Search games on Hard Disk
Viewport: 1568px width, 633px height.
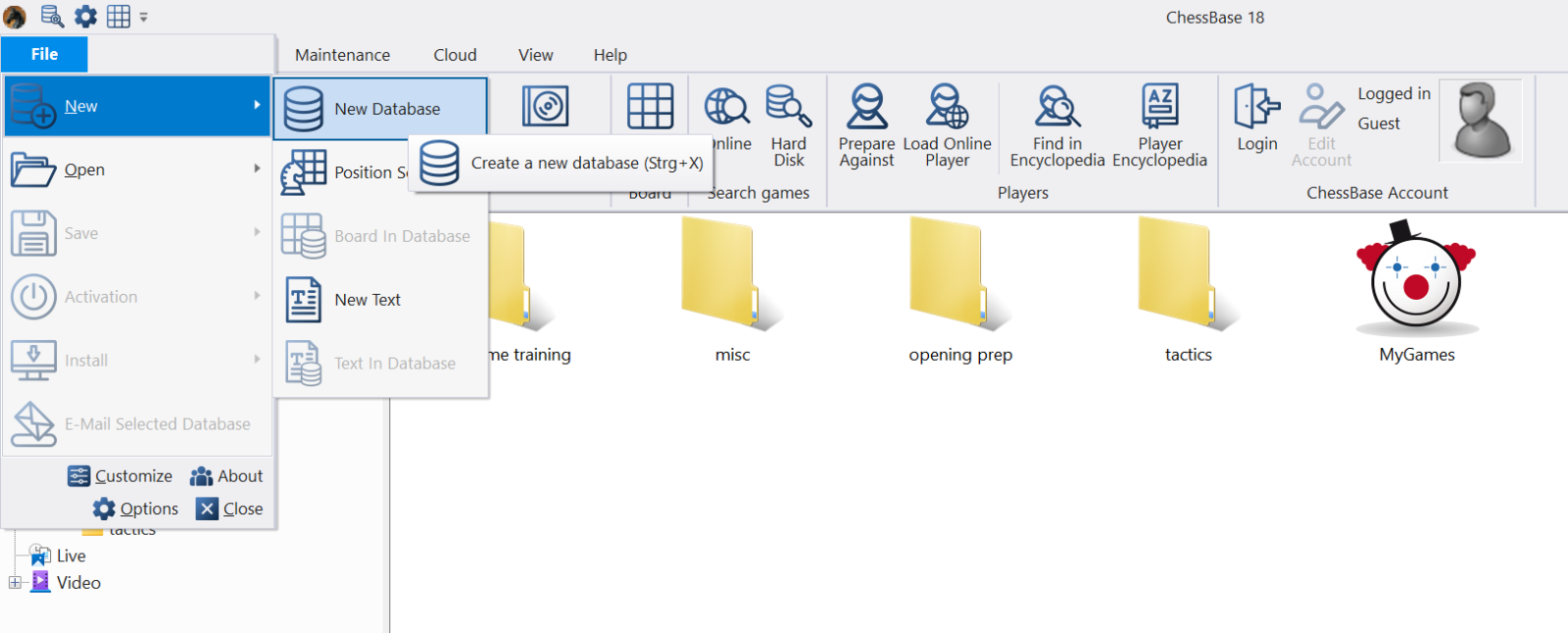pyautogui.click(x=788, y=124)
